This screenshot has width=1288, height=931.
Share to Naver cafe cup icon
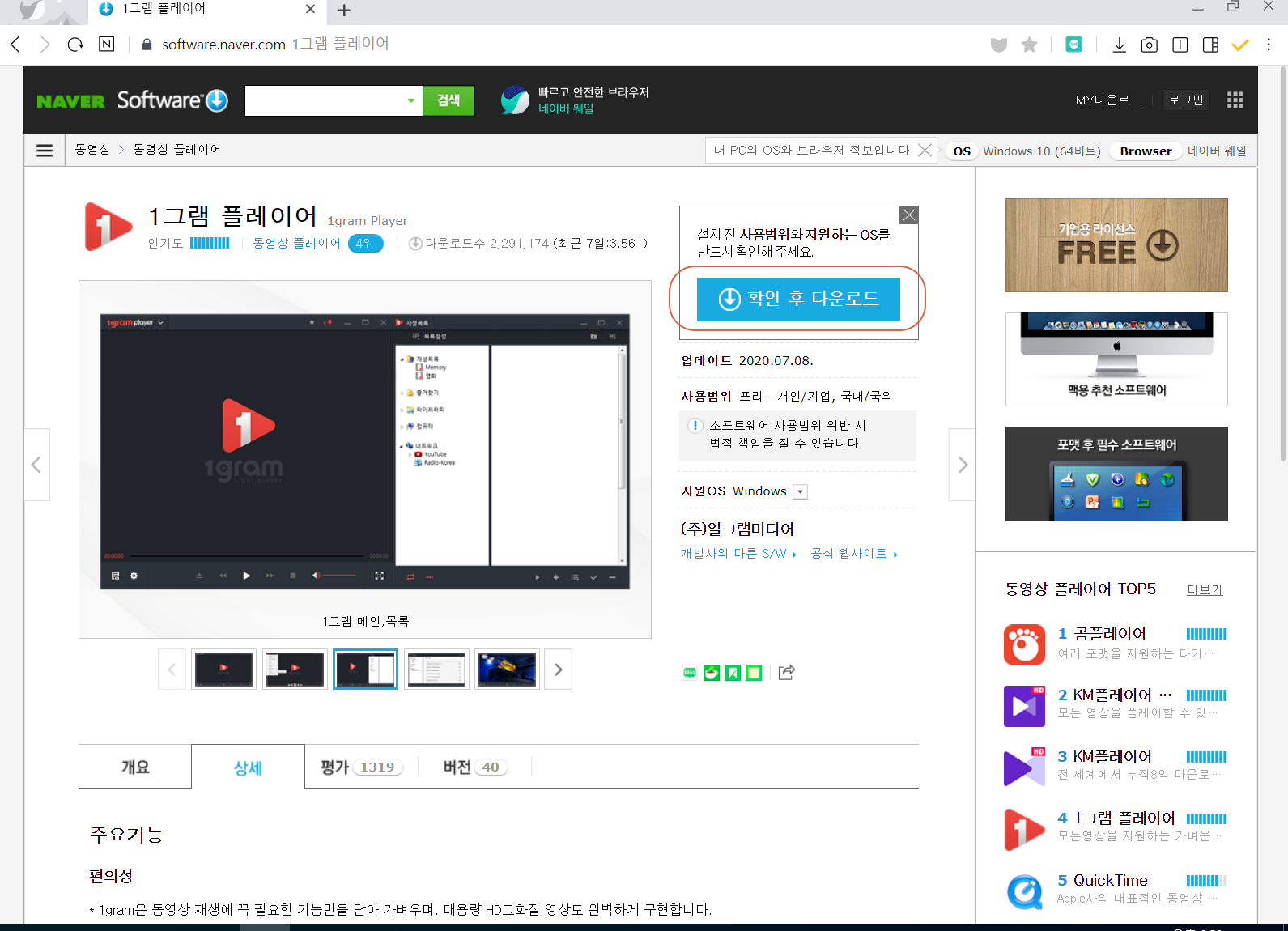(x=711, y=672)
